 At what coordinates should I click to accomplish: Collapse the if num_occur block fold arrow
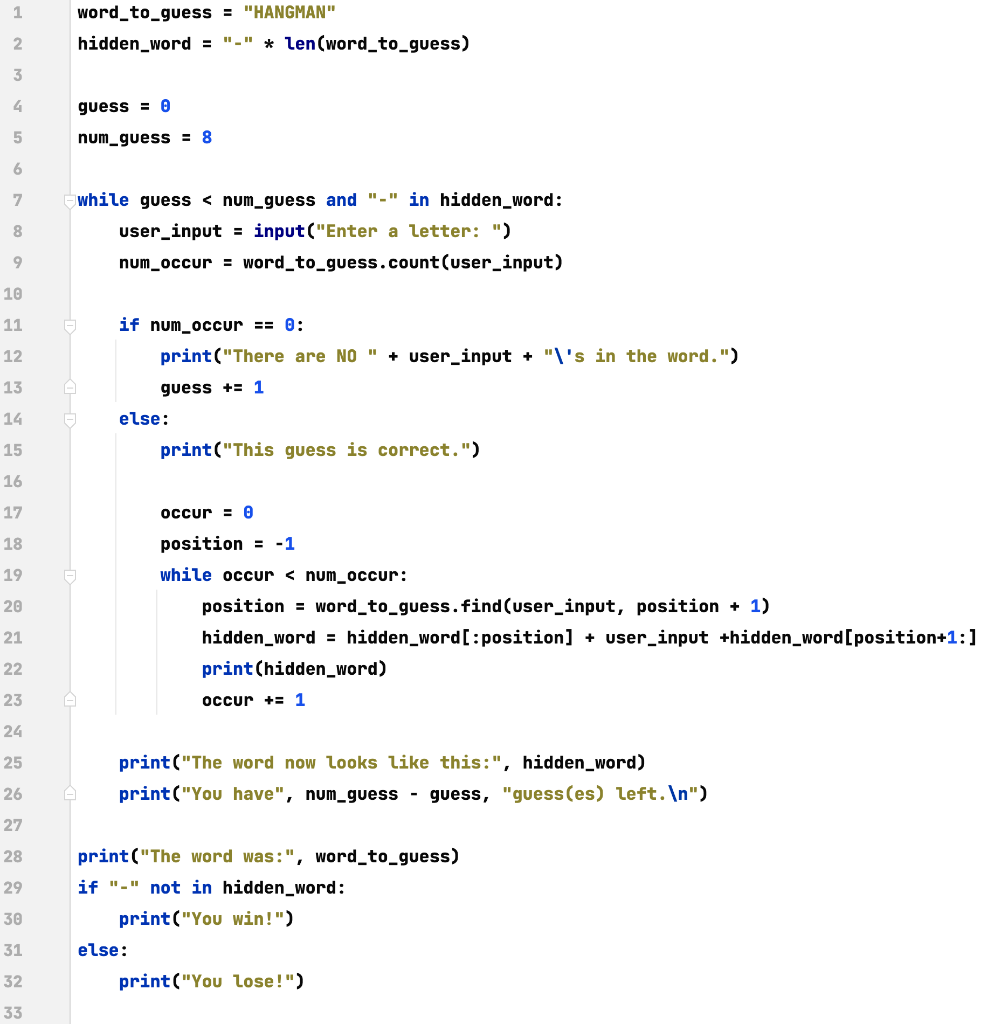[x=69, y=324]
